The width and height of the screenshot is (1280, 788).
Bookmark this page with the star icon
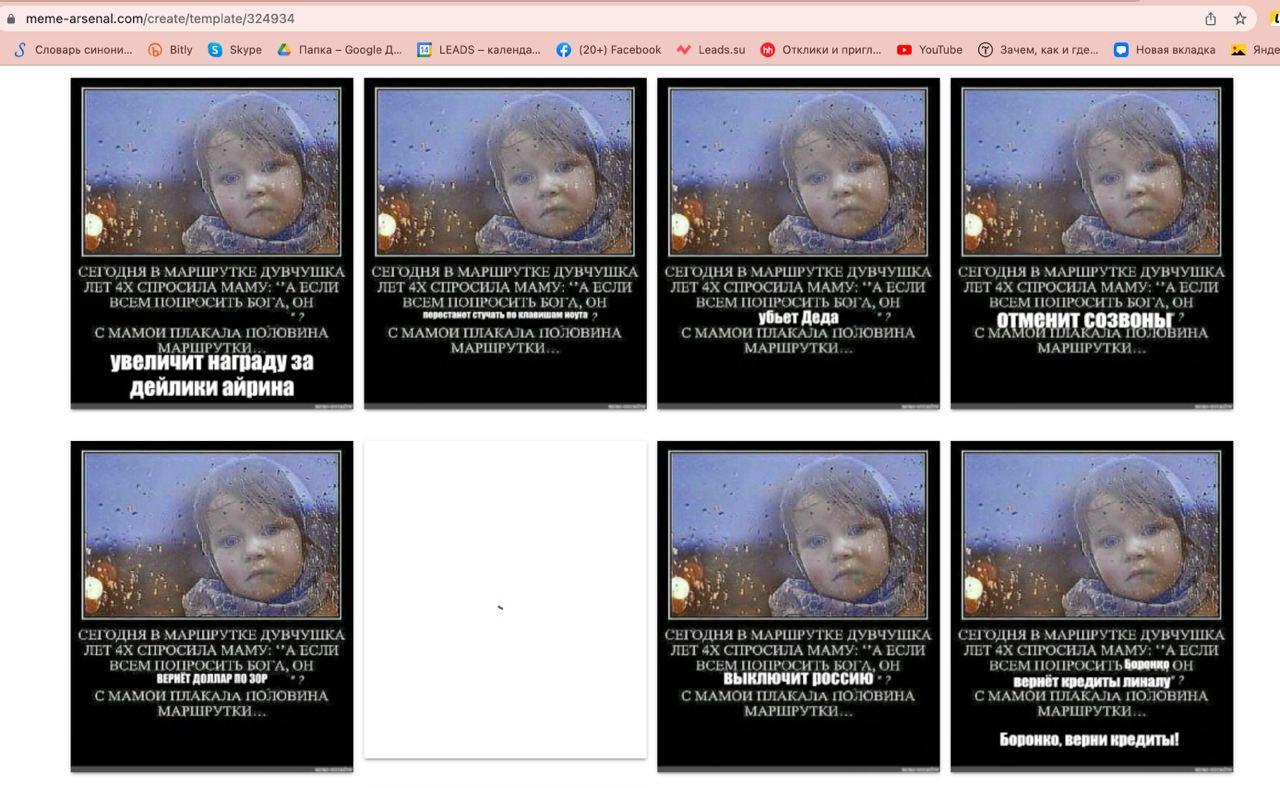point(1240,19)
